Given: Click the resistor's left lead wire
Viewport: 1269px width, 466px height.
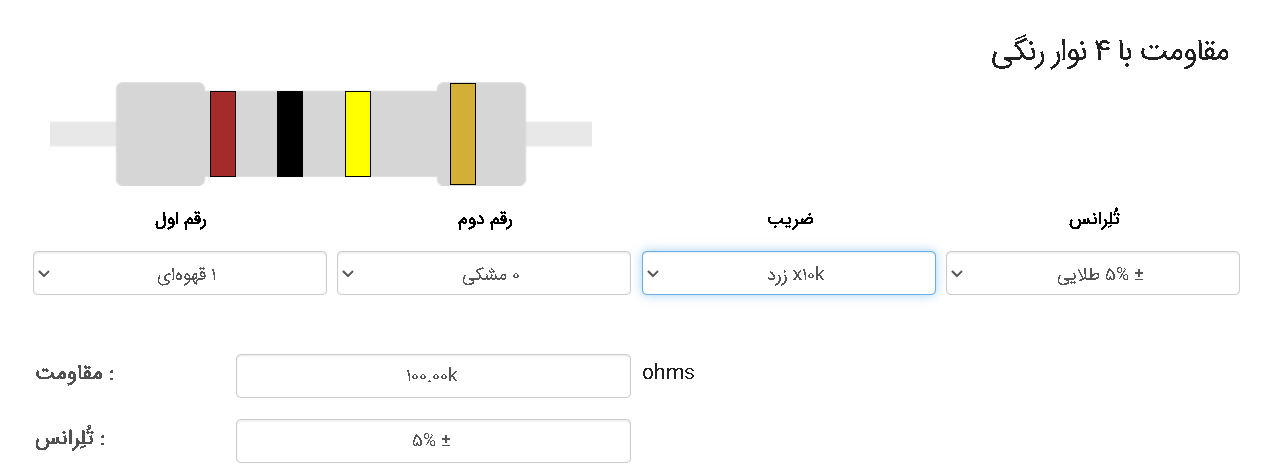Looking at the screenshot, I should (x=83, y=134).
